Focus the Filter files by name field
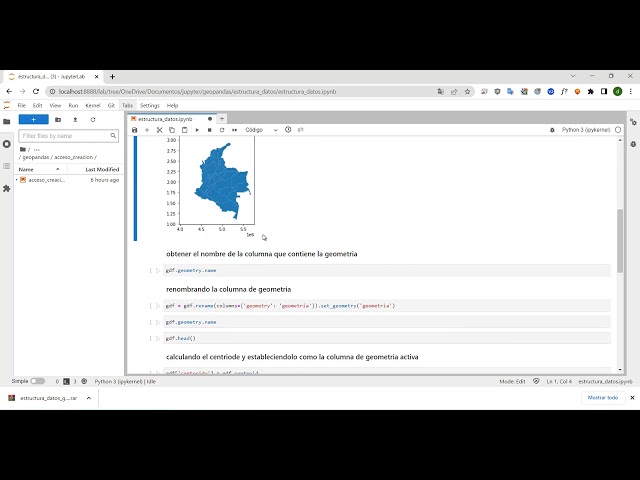 [x=69, y=136]
